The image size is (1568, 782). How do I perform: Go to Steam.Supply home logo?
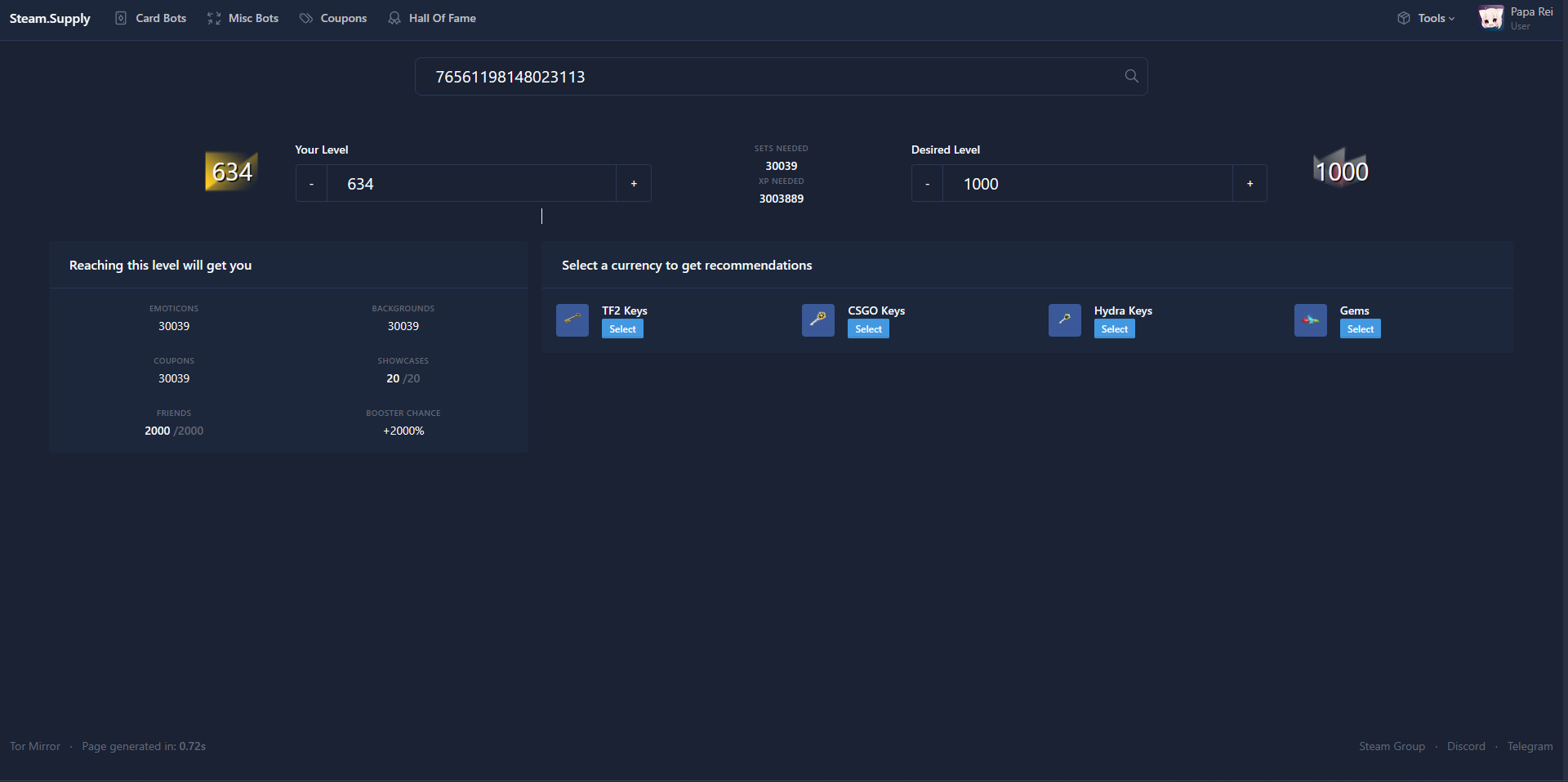pyautogui.click(x=50, y=18)
